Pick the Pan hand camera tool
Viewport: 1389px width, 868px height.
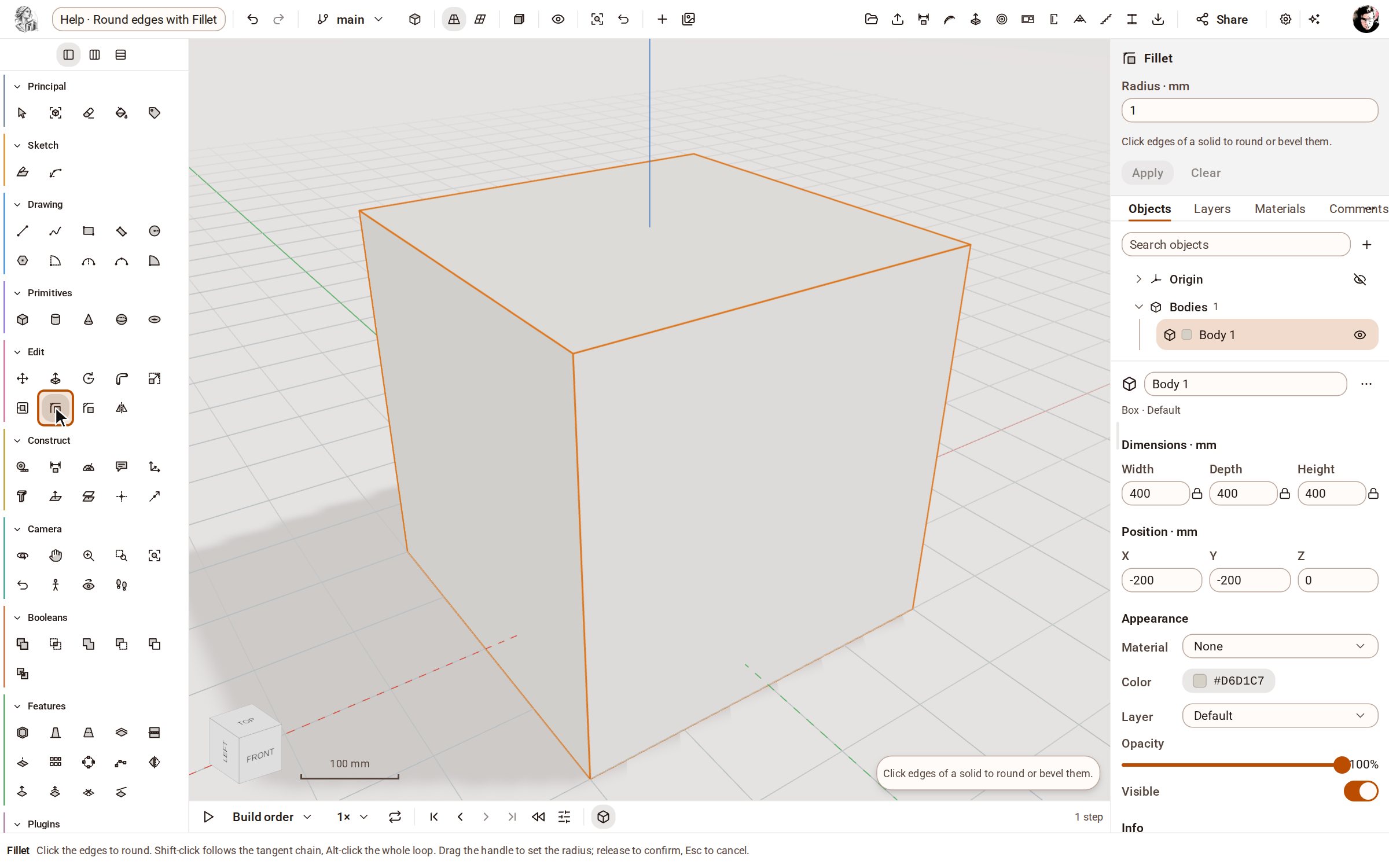click(56, 556)
